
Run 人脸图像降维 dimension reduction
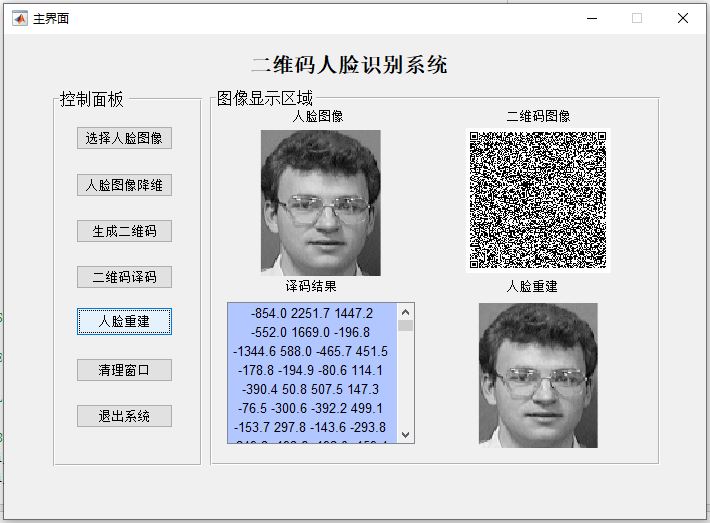point(124,185)
